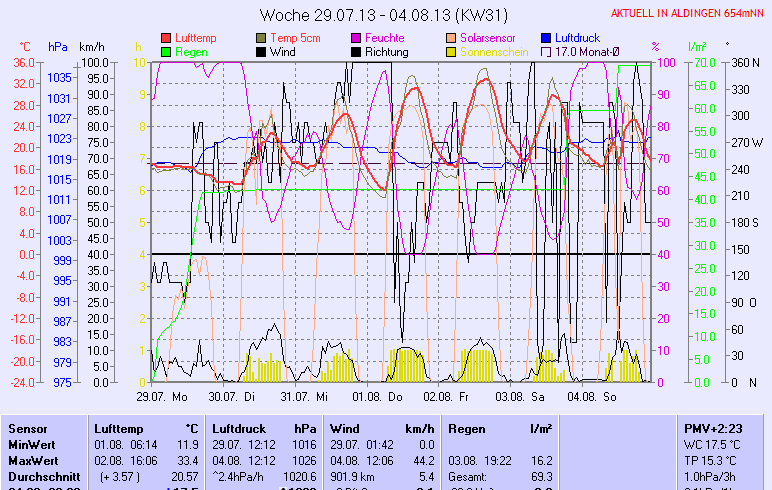The height and width of the screenshot is (490, 772).
Task: Click the peach Solarsensor legend square
Action: [451, 37]
